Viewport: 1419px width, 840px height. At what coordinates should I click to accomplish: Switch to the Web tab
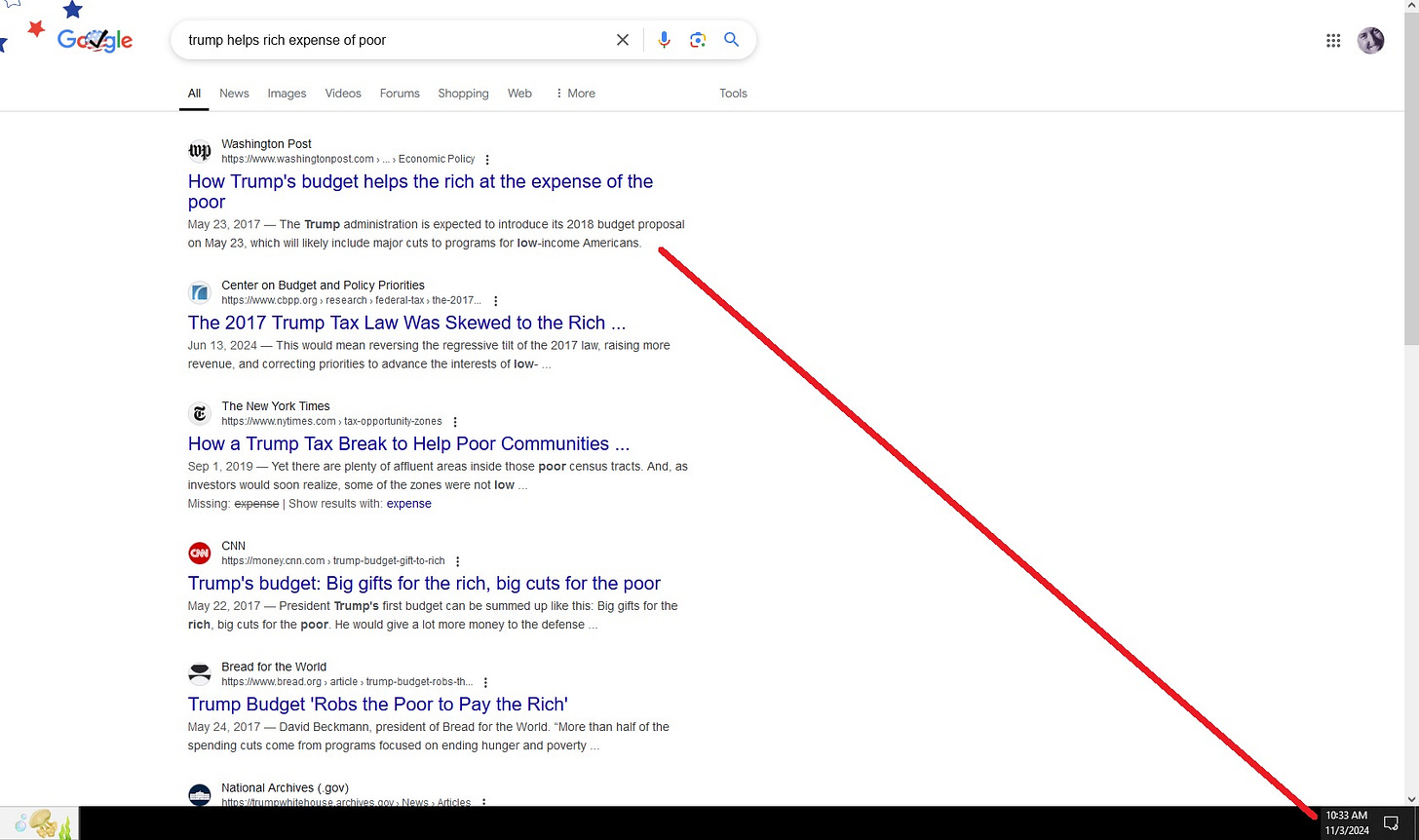519,94
